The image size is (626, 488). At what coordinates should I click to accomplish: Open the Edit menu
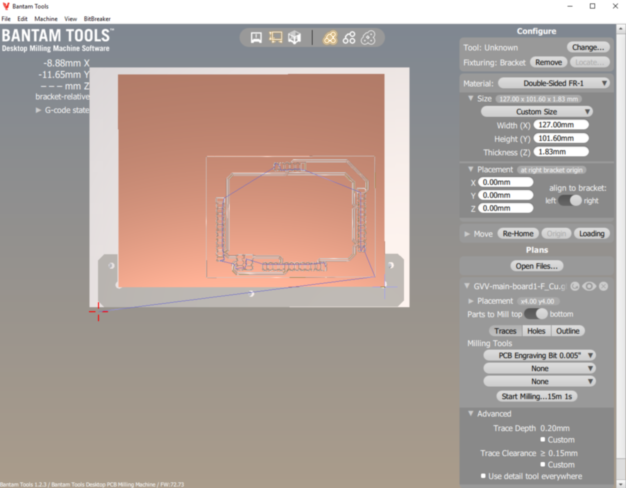tap(22, 19)
